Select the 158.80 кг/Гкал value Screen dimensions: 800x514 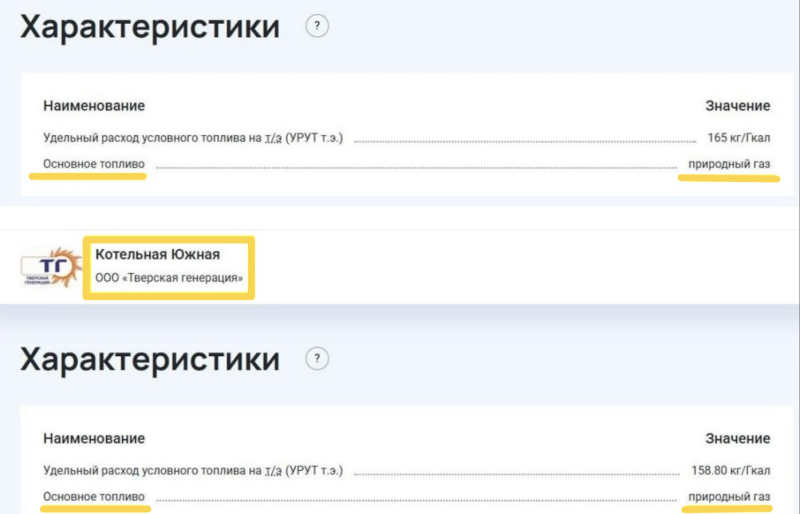click(728, 470)
